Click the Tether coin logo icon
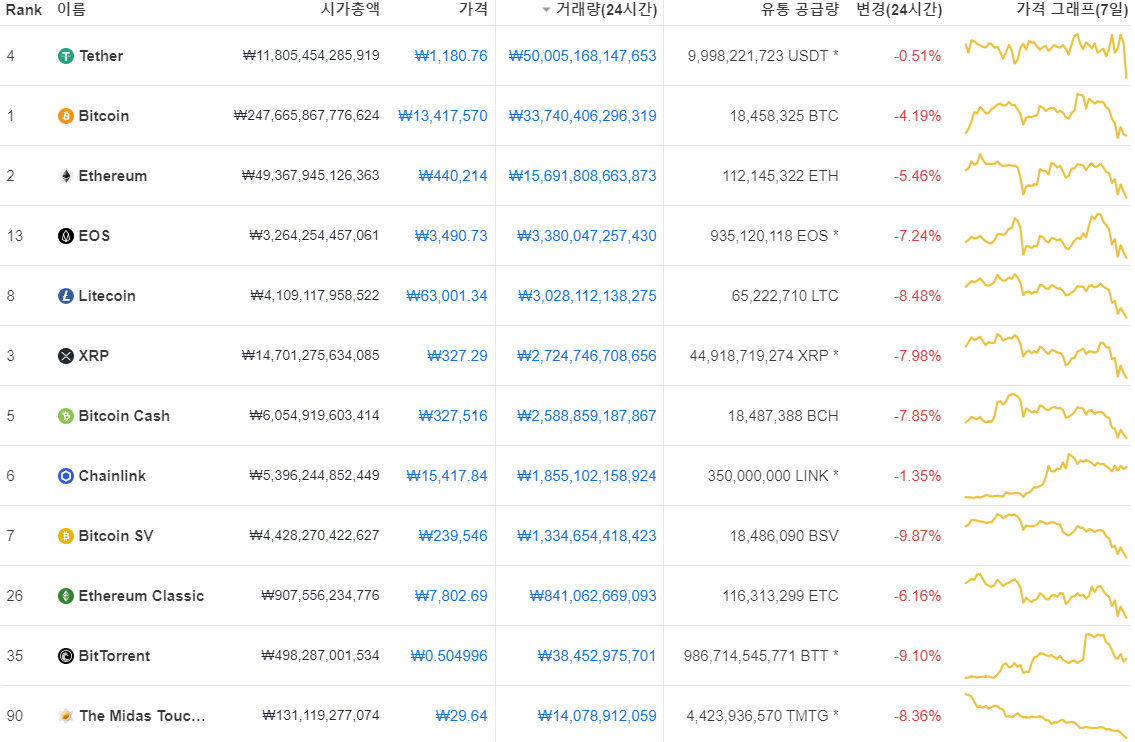 pyautogui.click(x=66, y=56)
